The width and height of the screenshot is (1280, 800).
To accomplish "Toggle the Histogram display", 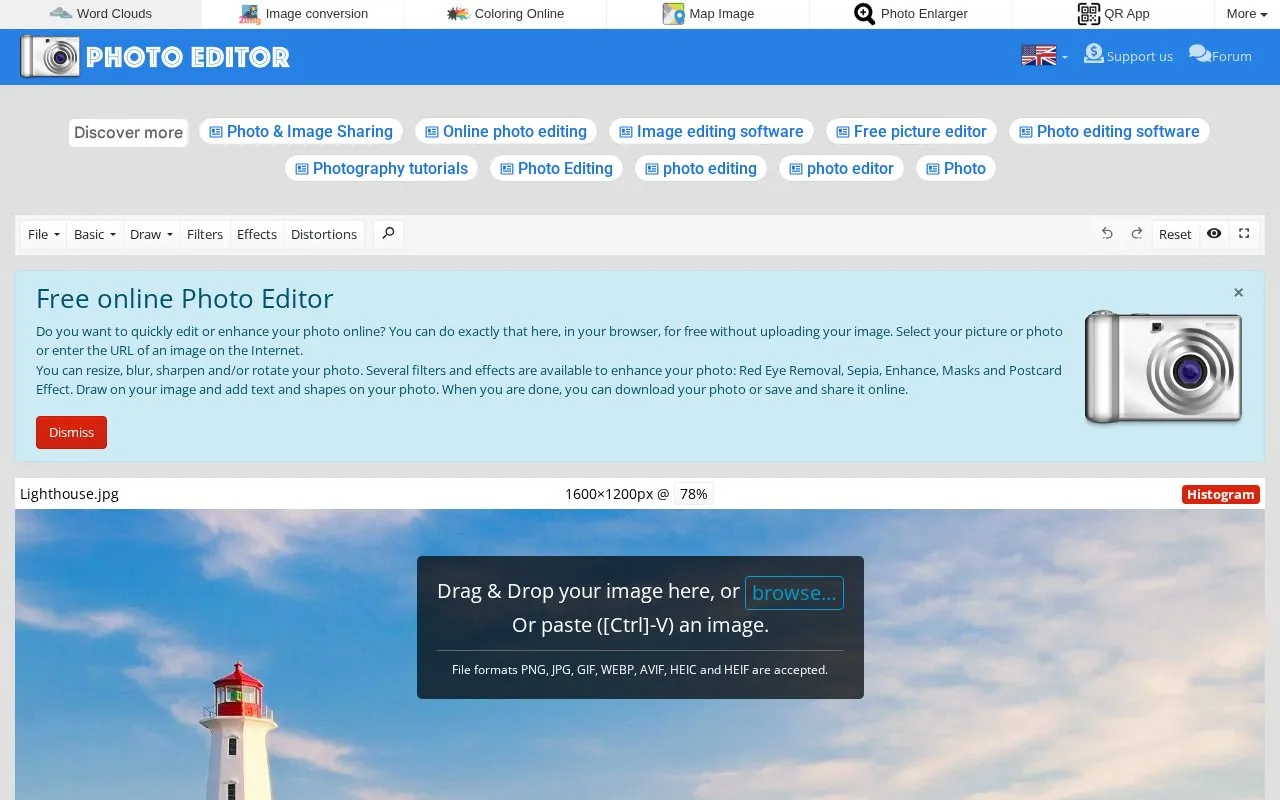I will 1220,494.
